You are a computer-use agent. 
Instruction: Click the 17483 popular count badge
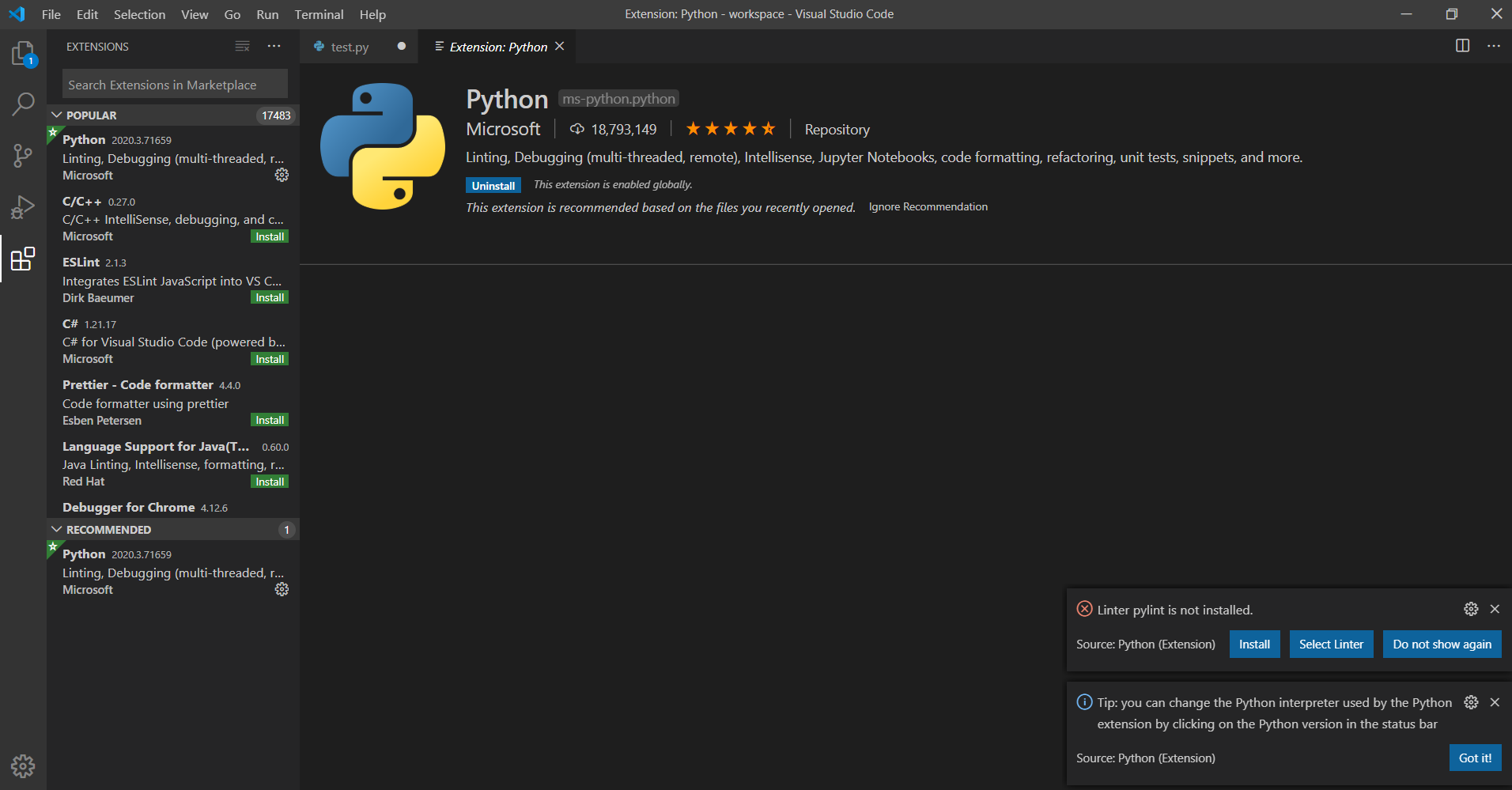pyautogui.click(x=276, y=115)
